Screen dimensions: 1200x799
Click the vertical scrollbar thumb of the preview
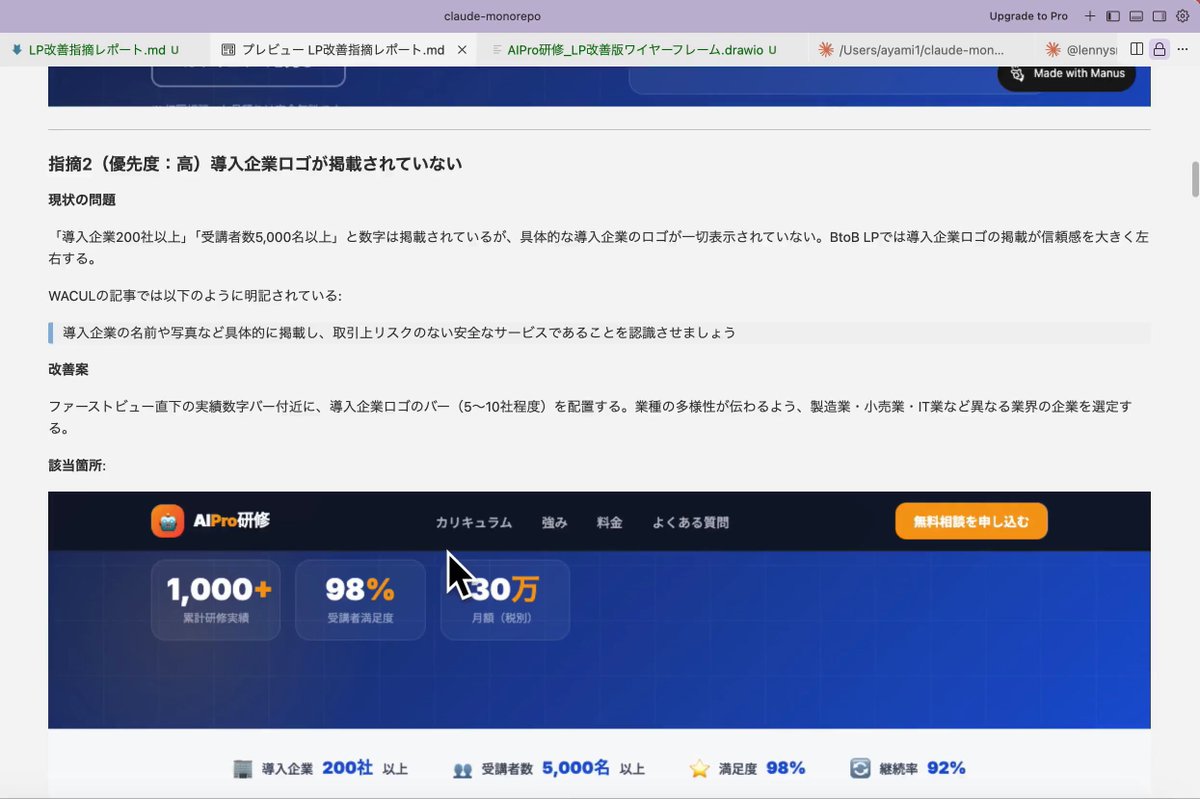tap(1194, 179)
